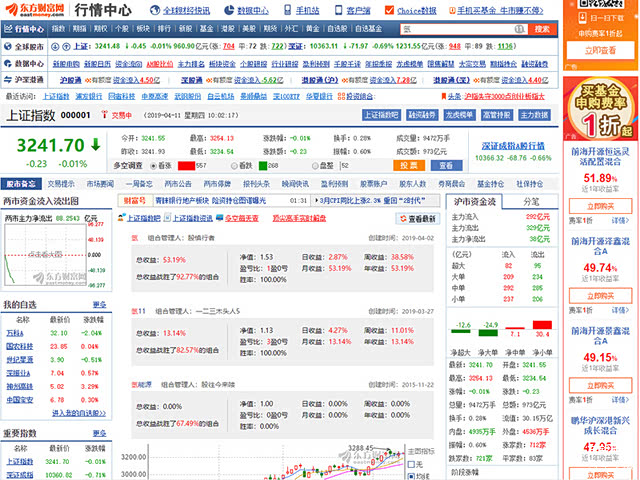The width and height of the screenshot is (640, 480).
Task: Select the 看跌 radio button
Action: pos(232,165)
